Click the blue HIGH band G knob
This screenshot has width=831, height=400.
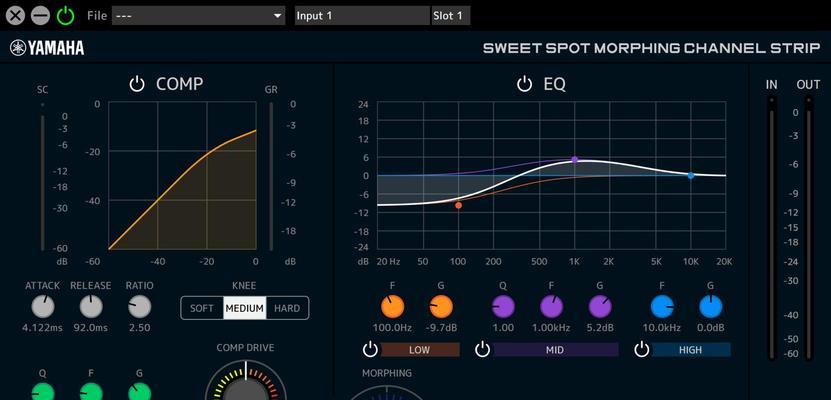coord(711,307)
